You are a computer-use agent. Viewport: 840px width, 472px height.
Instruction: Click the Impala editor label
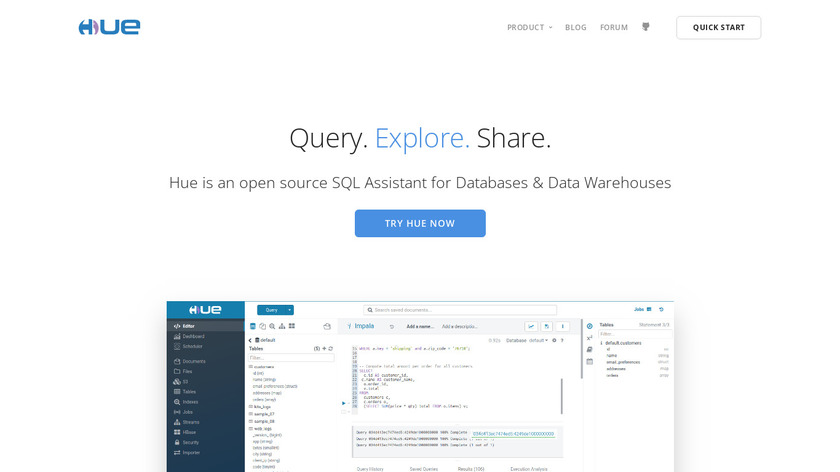click(364, 326)
